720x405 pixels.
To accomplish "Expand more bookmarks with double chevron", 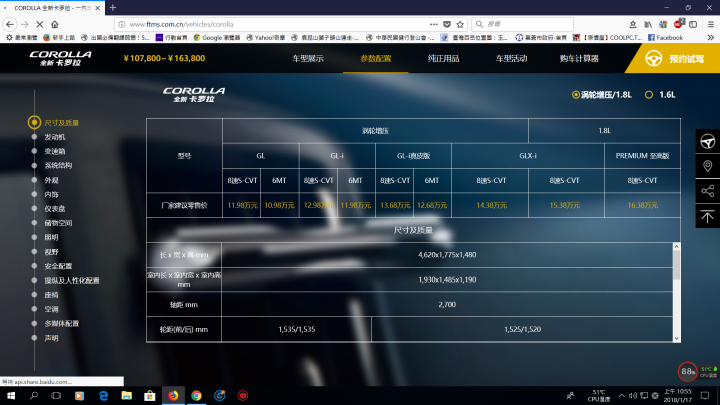I will coord(711,38).
